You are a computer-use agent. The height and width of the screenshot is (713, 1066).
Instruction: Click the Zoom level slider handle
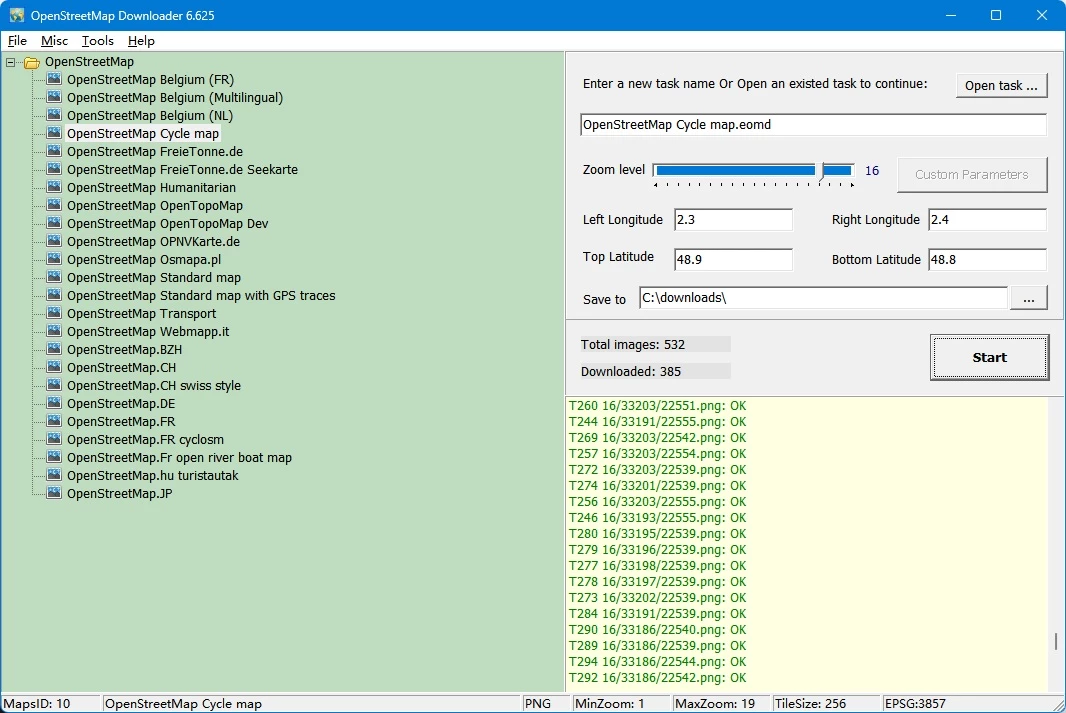(822, 171)
